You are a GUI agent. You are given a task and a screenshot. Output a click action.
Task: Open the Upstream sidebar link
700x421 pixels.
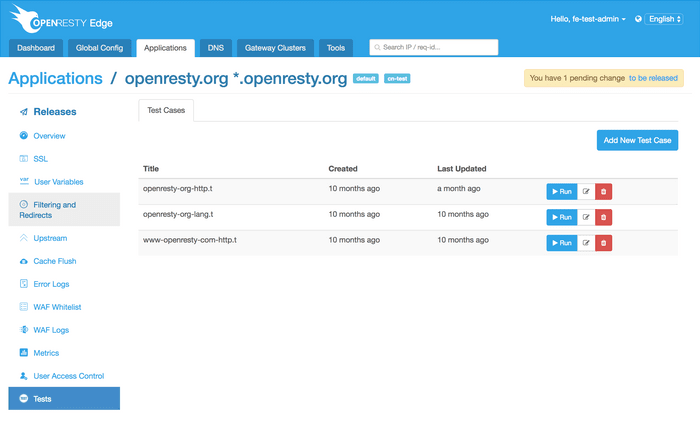[x=50, y=238]
